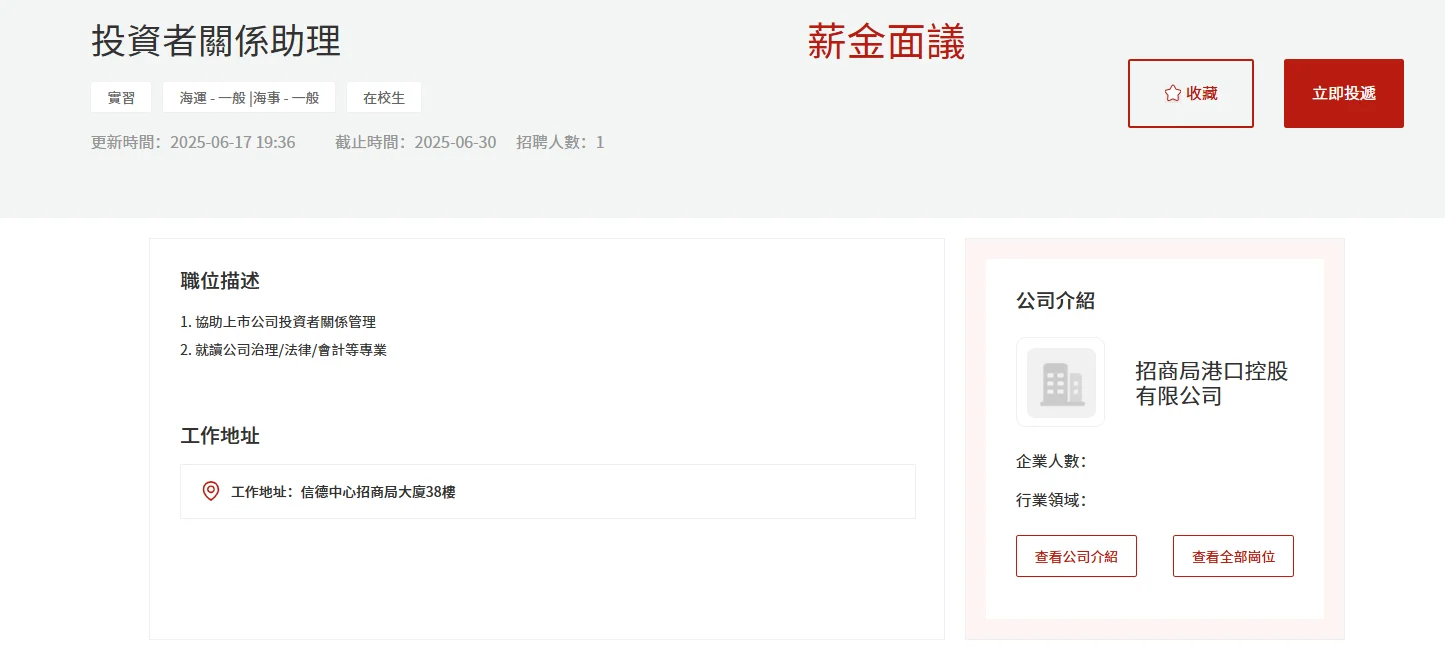1445x670 pixels.
Task: Click the address 信德中心招商局大廈38樓
Action: click(x=378, y=492)
